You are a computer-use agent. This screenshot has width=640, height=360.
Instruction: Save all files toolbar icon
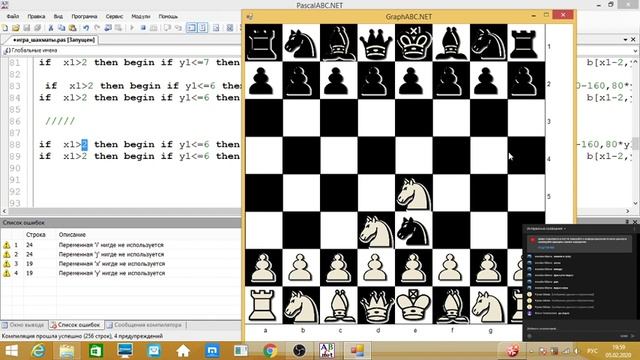[x=37, y=28]
